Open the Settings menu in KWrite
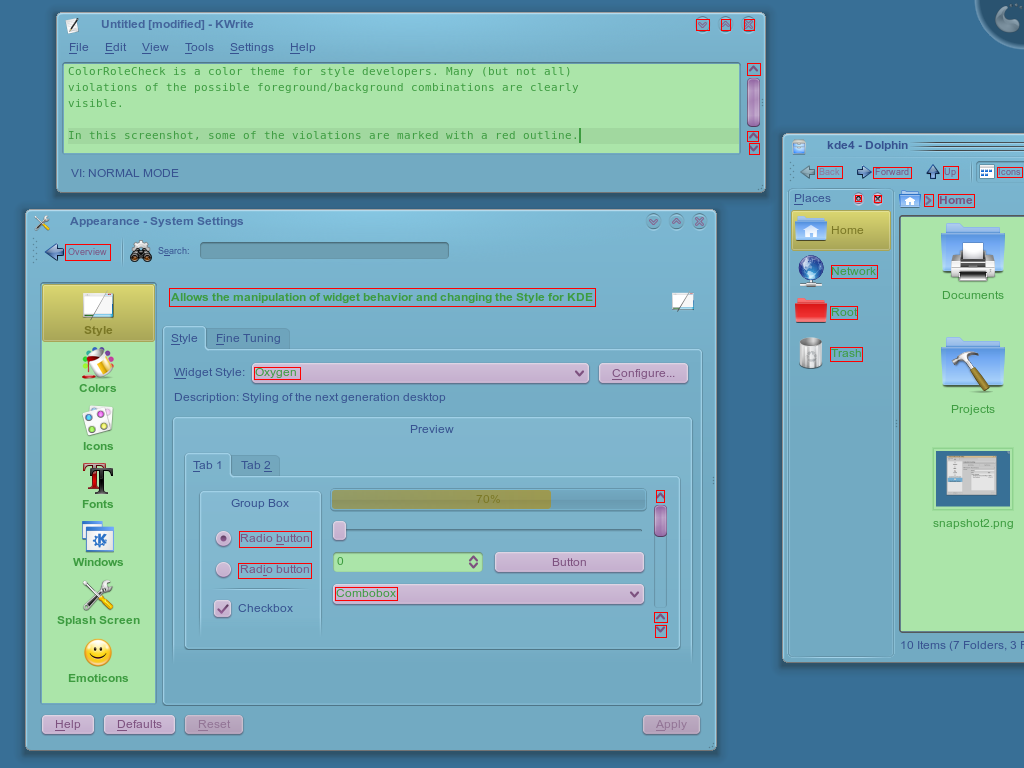Viewport: 1024px width, 768px height. coord(251,47)
